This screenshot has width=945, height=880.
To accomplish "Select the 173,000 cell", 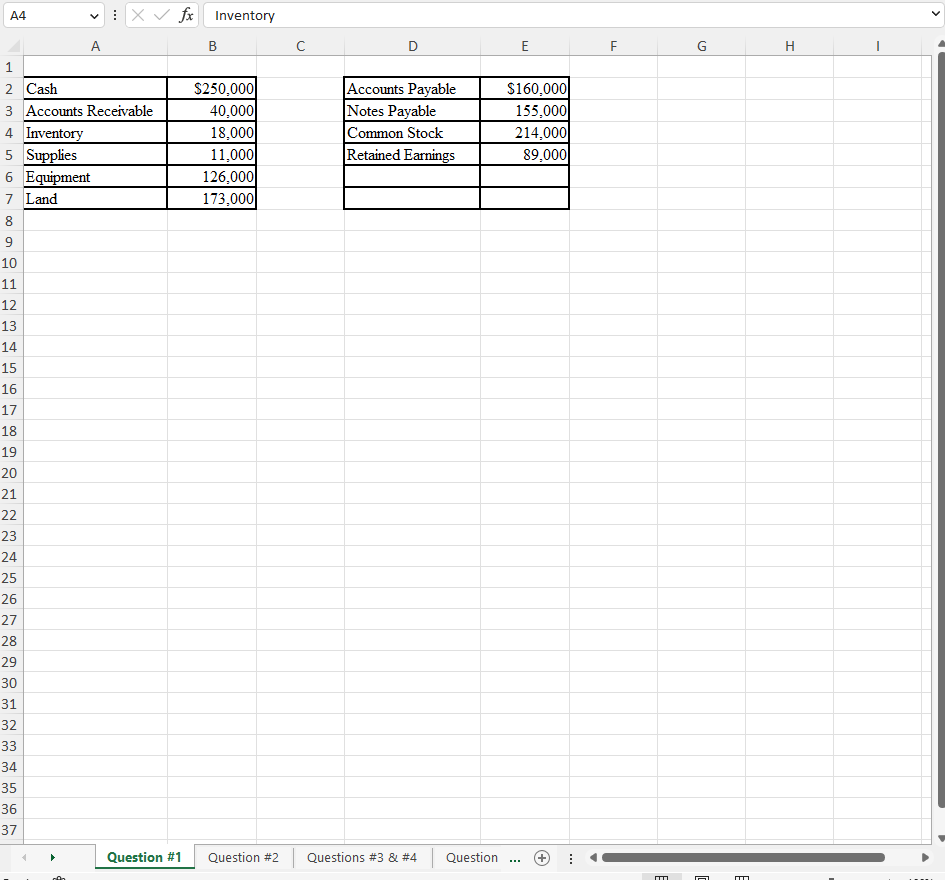I will coord(212,199).
